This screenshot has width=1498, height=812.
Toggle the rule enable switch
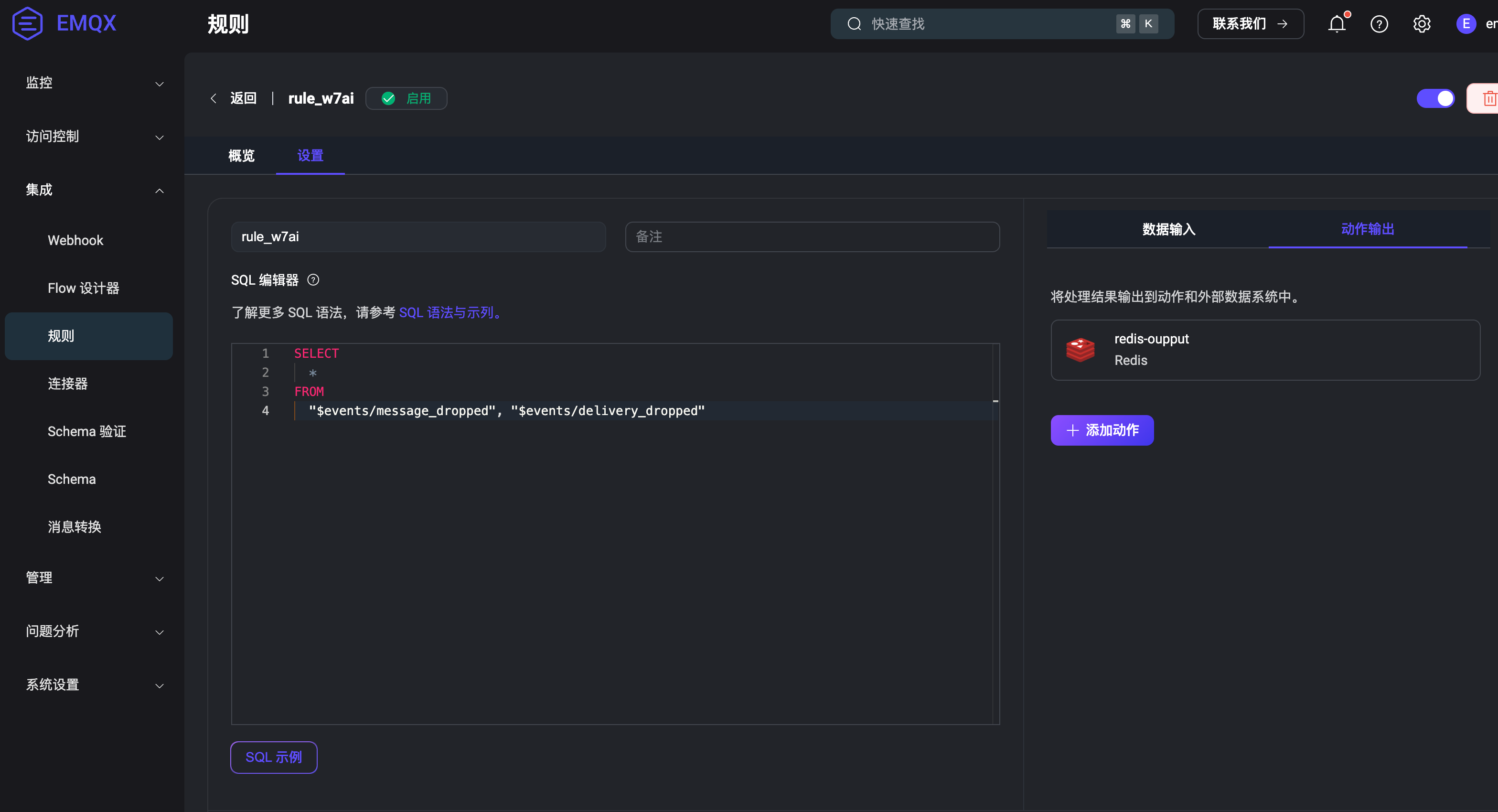pyautogui.click(x=1435, y=98)
